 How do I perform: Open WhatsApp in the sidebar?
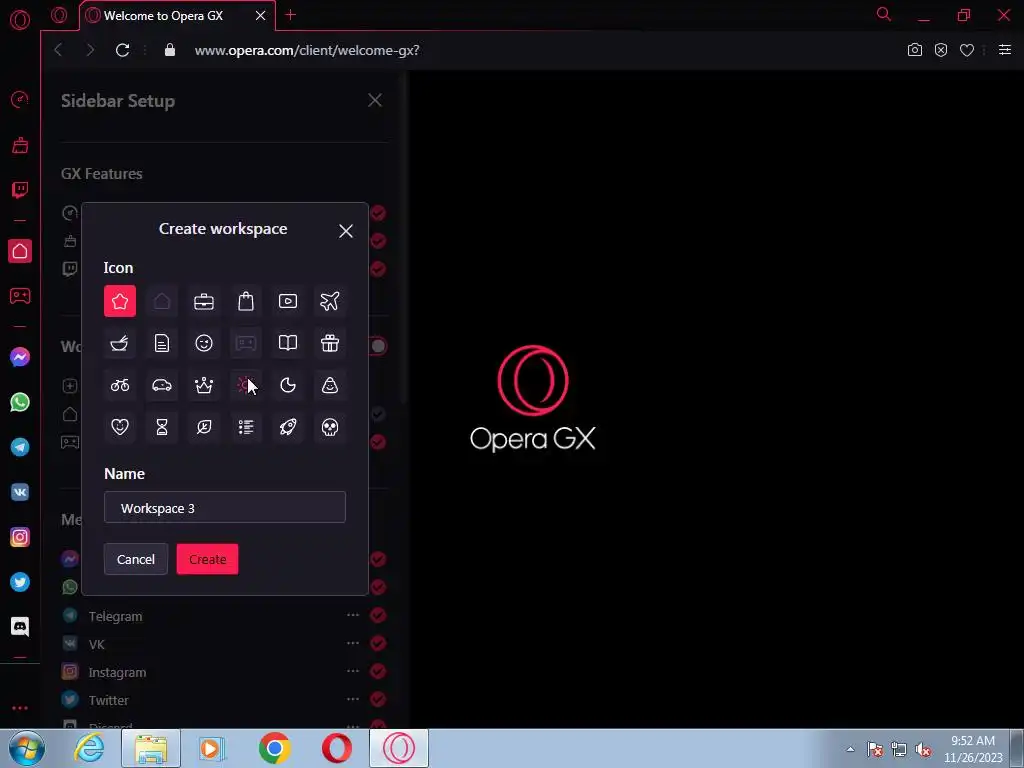coord(20,402)
